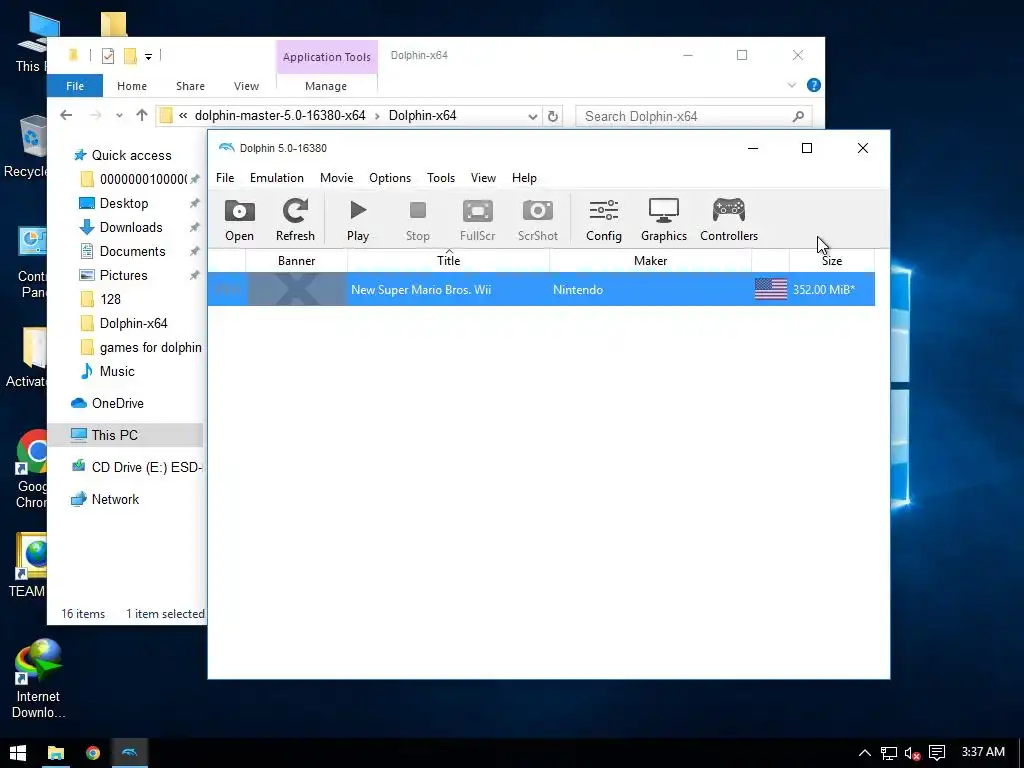This screenshot has width=1024, height=768.
Task: Go up one folder level in Explorer
Action: point(142,116)
